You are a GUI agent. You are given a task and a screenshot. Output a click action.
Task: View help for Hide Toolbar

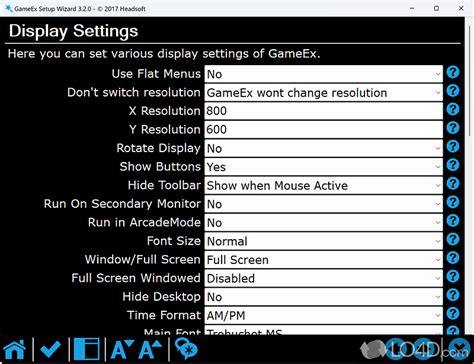tap(453, 184)
